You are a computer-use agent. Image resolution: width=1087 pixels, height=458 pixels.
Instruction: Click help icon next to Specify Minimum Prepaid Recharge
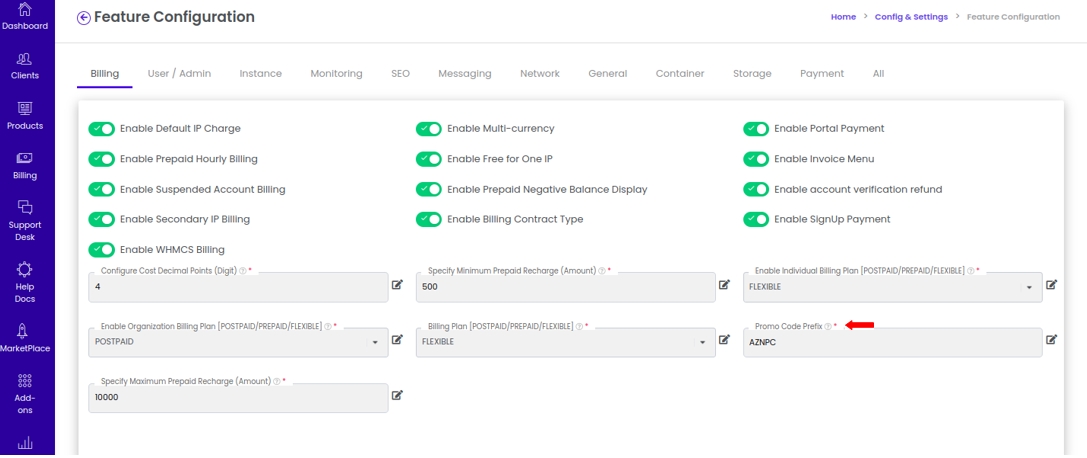coord(602,271)
